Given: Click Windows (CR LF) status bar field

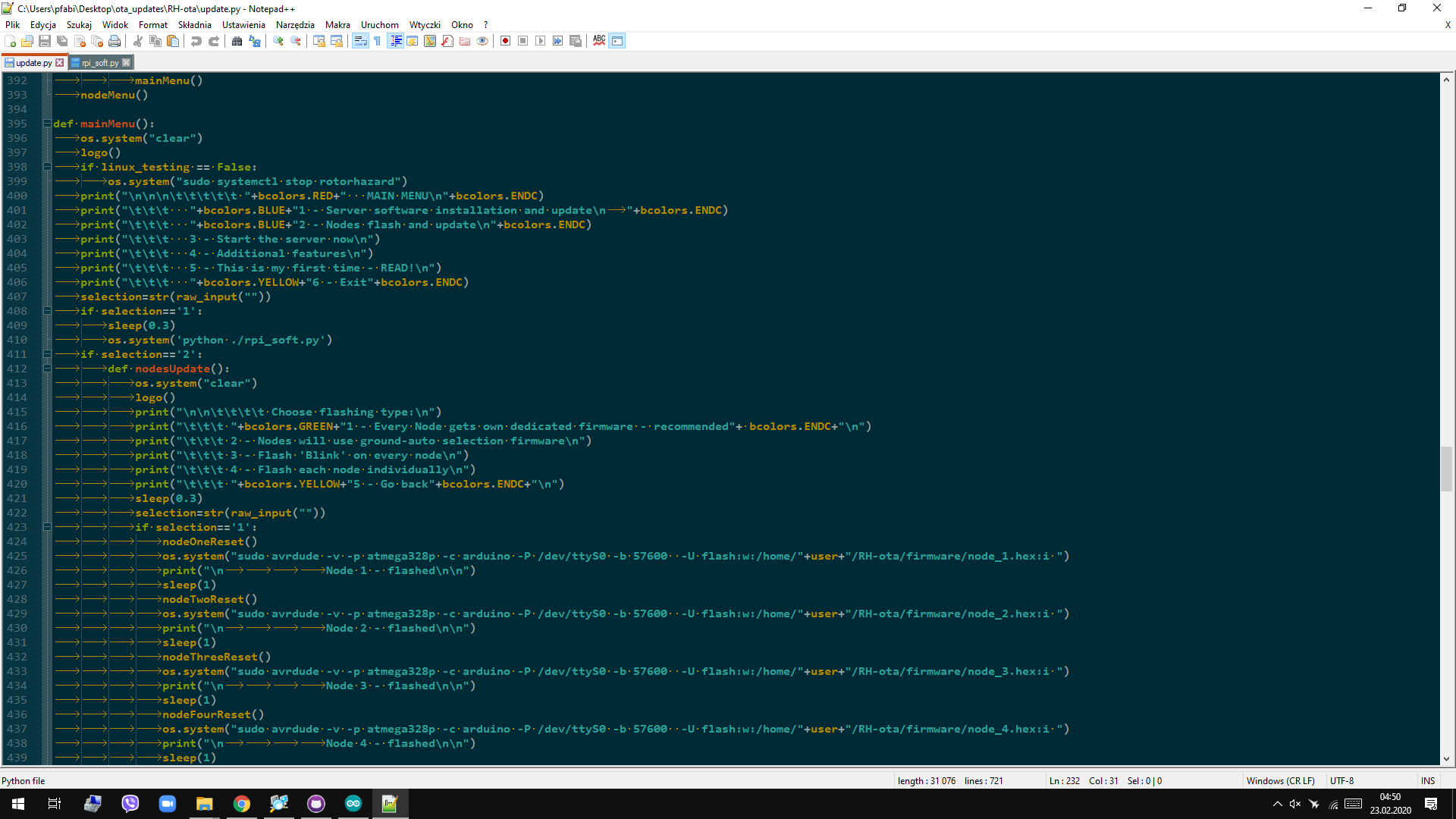Looking at the screenshot, I should (x=1280, y=780).
